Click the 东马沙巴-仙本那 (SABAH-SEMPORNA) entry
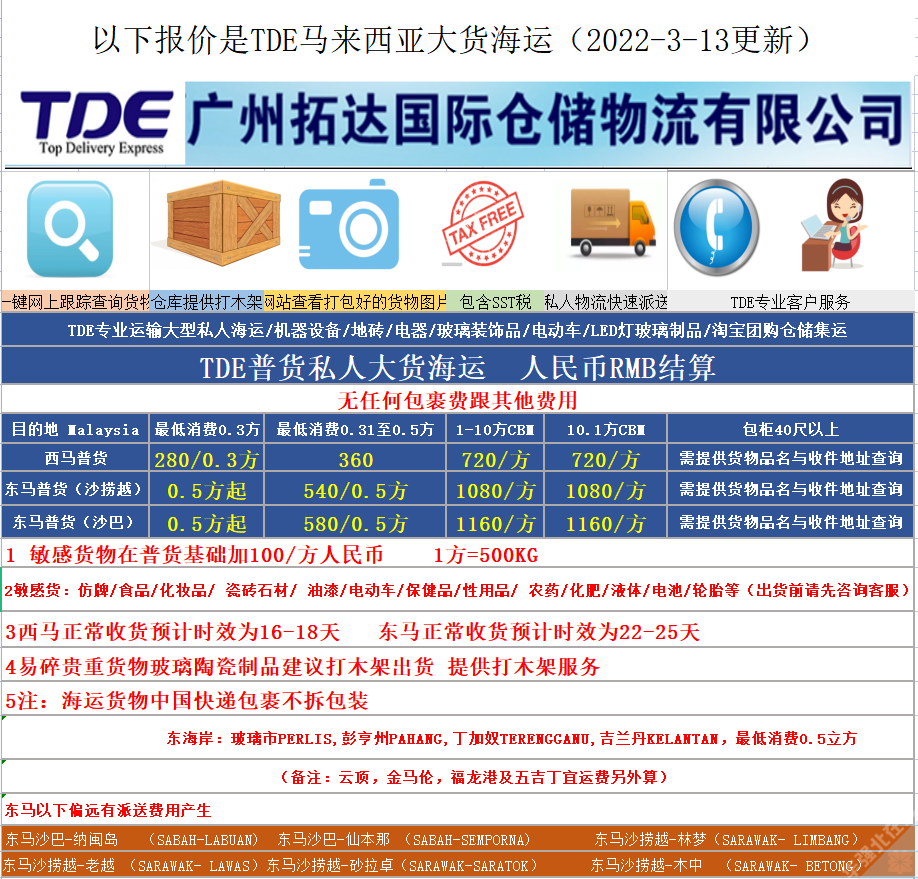Screen dimensions: 918x879 tap(404, 840)
